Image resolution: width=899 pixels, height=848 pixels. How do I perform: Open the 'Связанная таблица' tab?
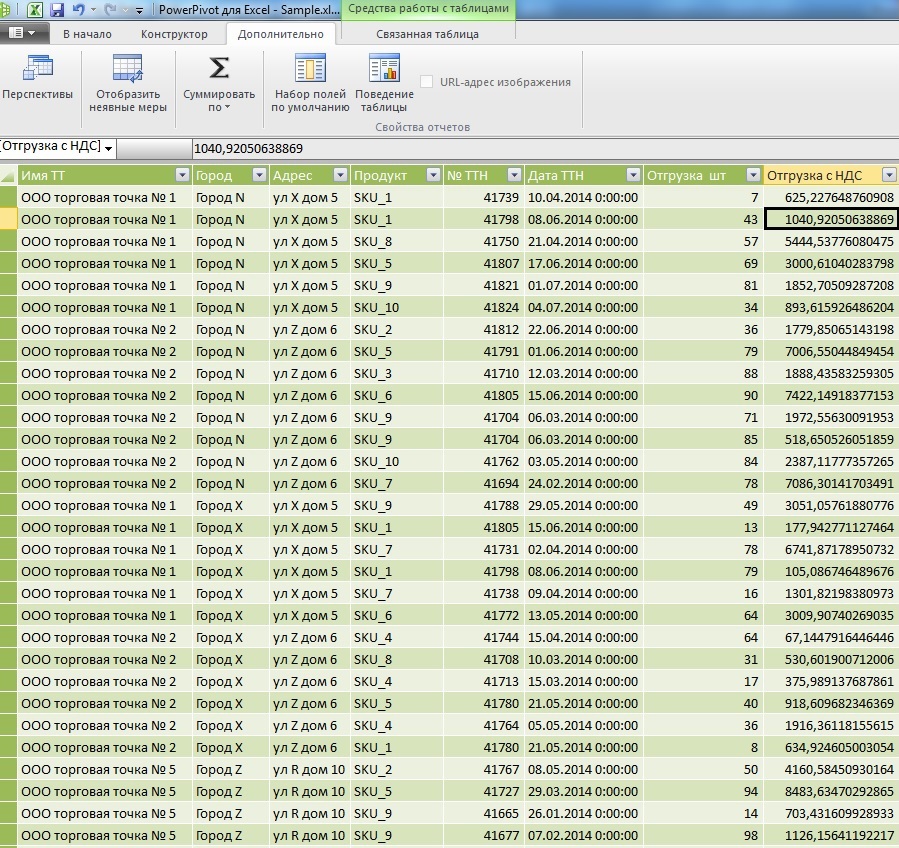pos(428,34)
